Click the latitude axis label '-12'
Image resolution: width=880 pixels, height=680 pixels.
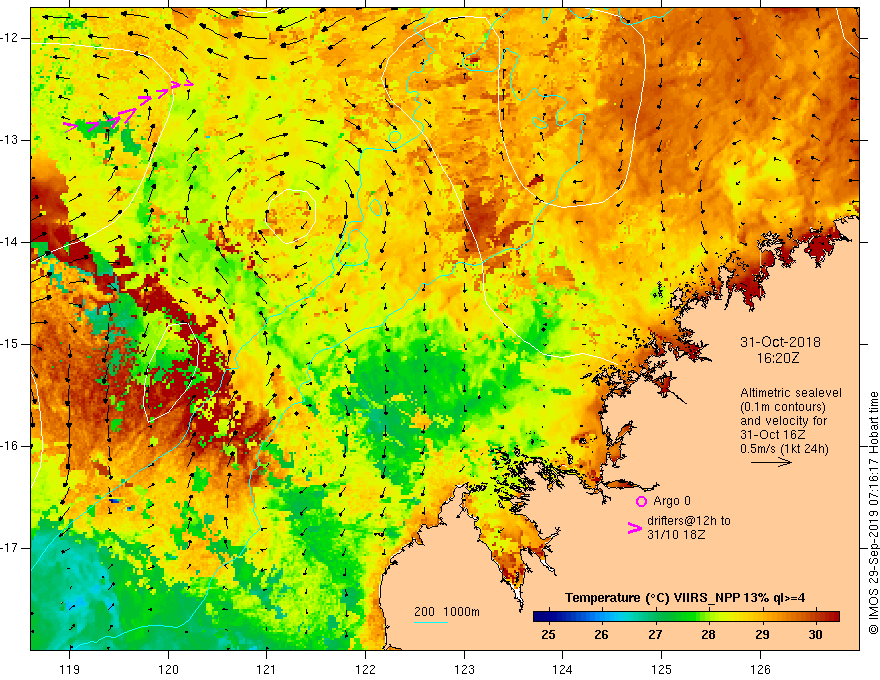pyautogui.click(x=11, y=38)
